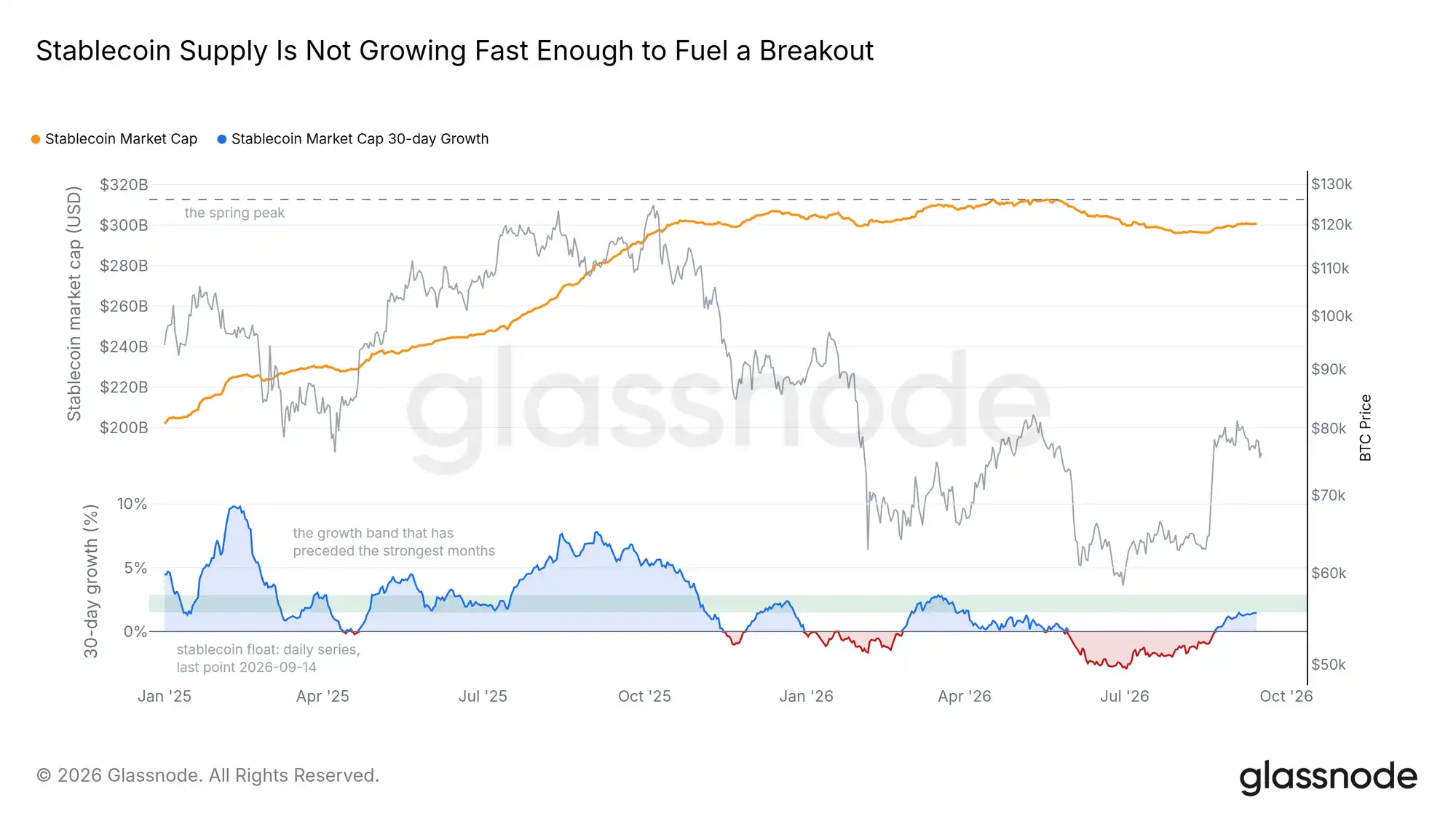Click the stablecoin float daily series note
This screenshot has height=819, width=1456.
[x=268, y=658]
